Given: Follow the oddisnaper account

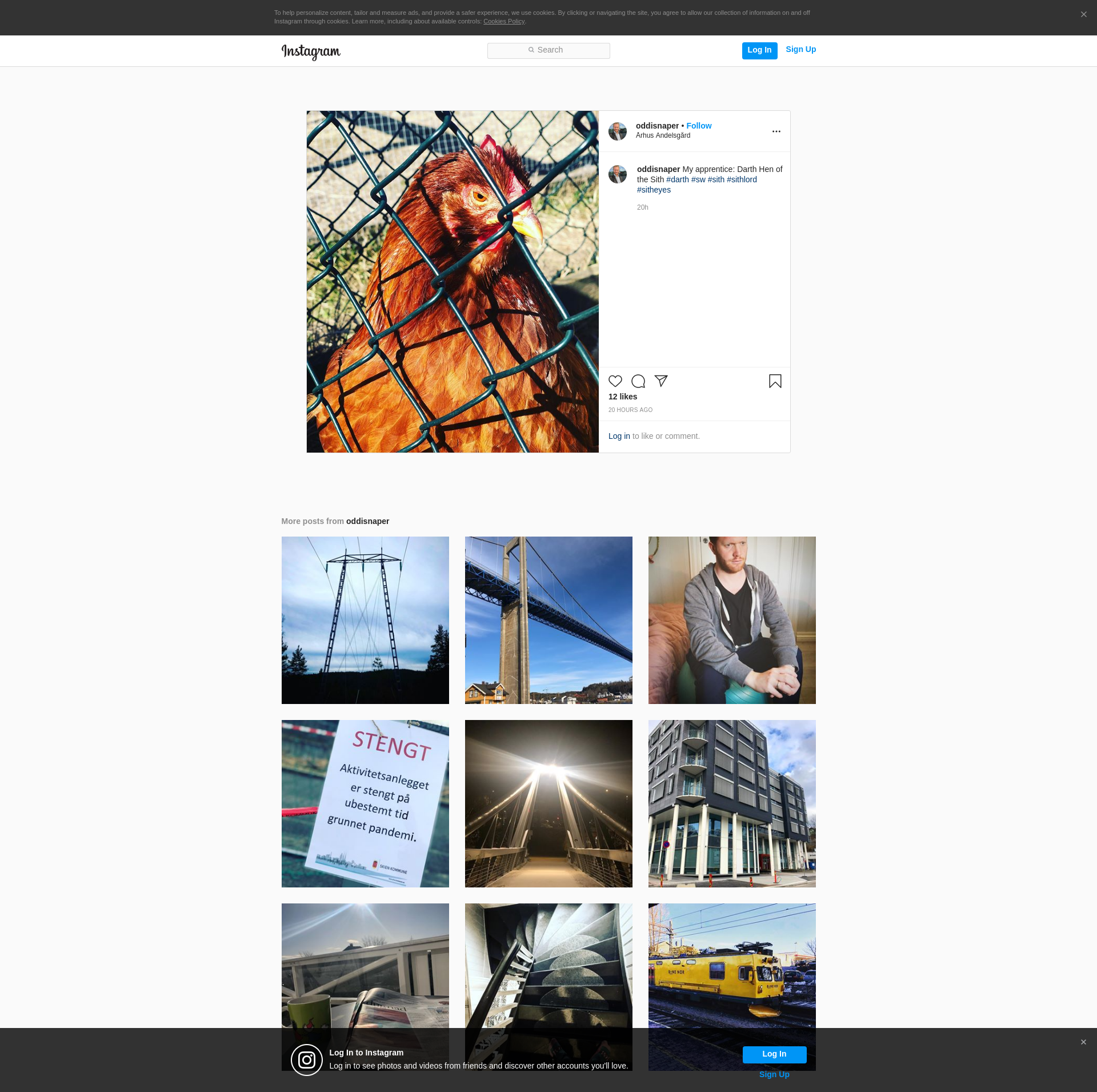Looking at the screenshot, I should point(699,126).
